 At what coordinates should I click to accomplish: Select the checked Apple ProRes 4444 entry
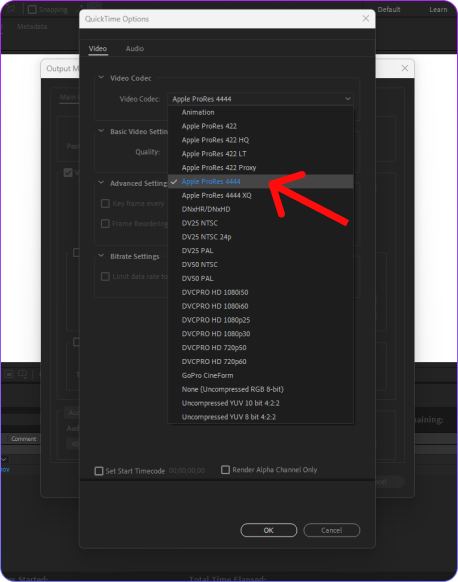261,182
